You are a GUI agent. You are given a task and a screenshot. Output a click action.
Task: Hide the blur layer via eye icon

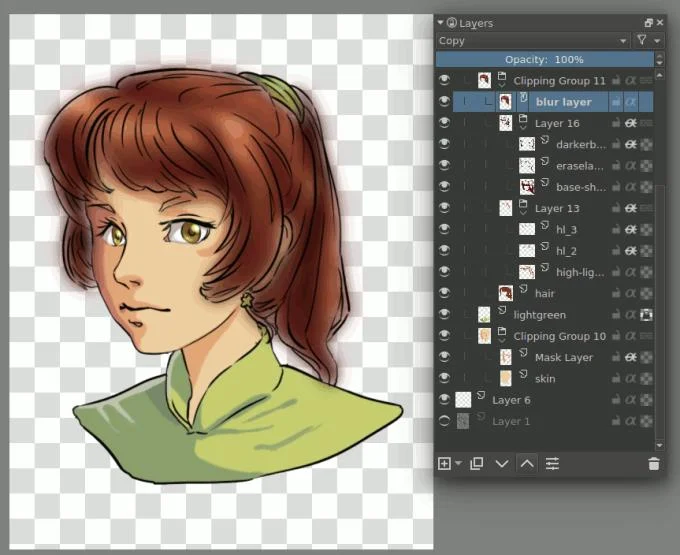(x=445, y=102)
